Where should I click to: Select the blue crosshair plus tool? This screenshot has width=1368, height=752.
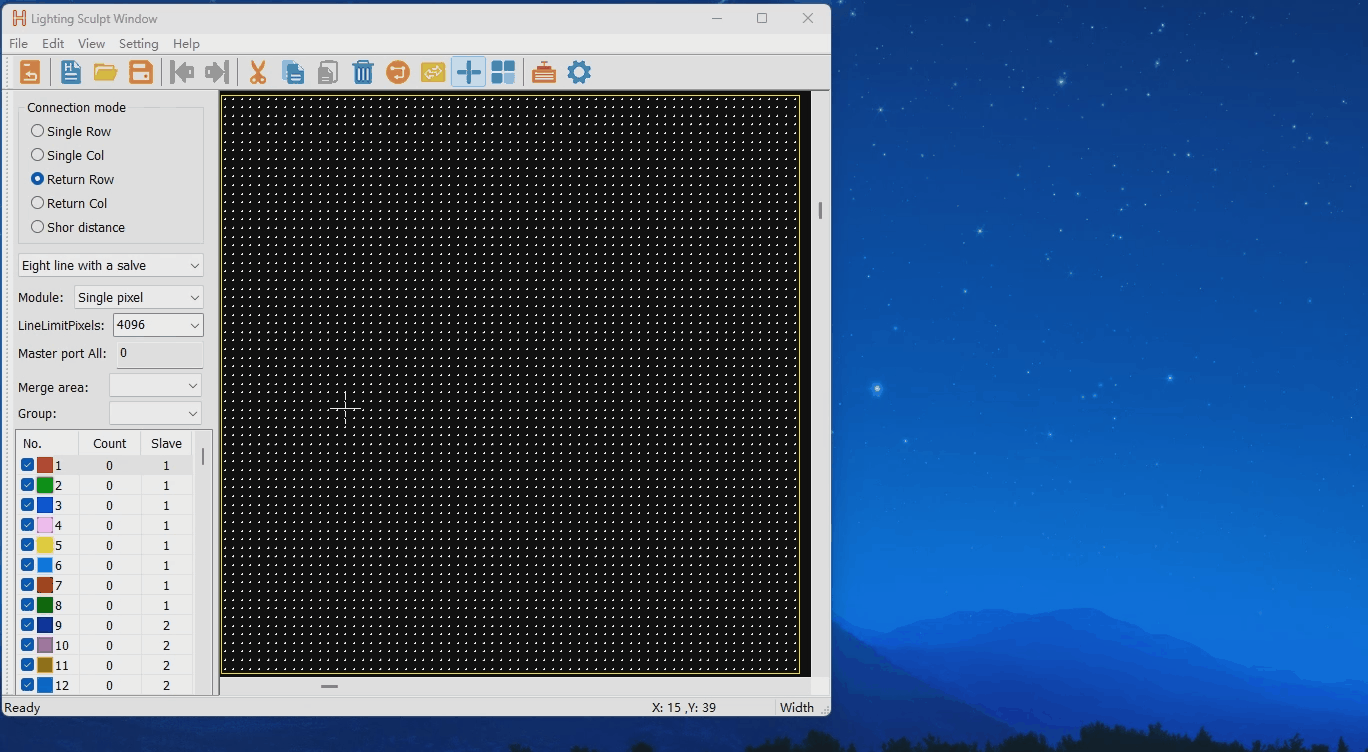[x=468, y=72]
